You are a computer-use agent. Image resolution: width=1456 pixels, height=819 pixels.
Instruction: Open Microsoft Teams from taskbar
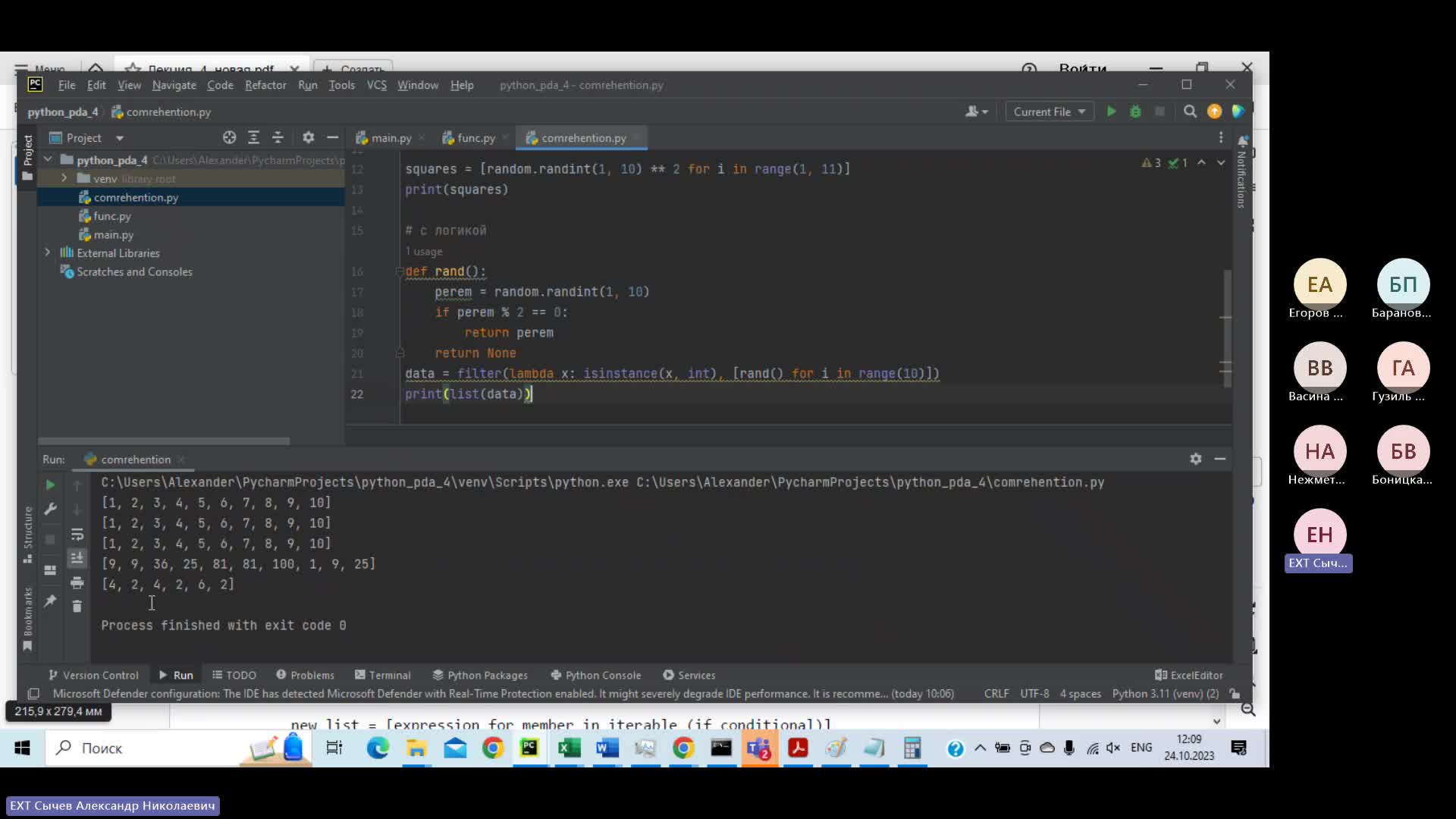coord(759,748)
